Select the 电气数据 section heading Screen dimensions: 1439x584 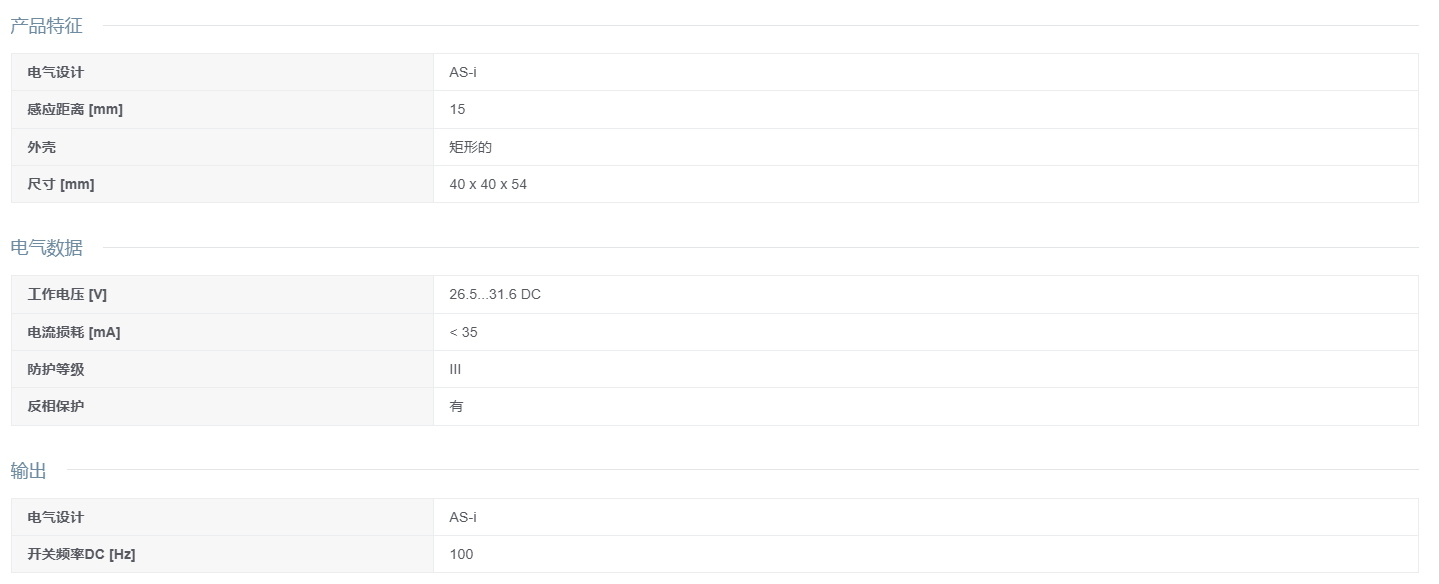pos(46,248)
